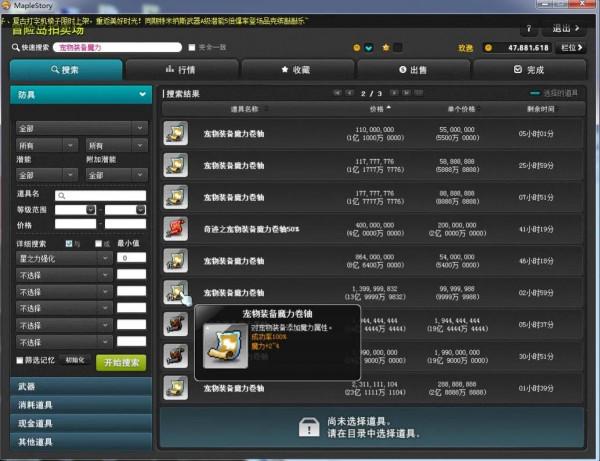Sort results by the 剩余时间 column
Screen dimensions: 600x461
click(542, 109)
